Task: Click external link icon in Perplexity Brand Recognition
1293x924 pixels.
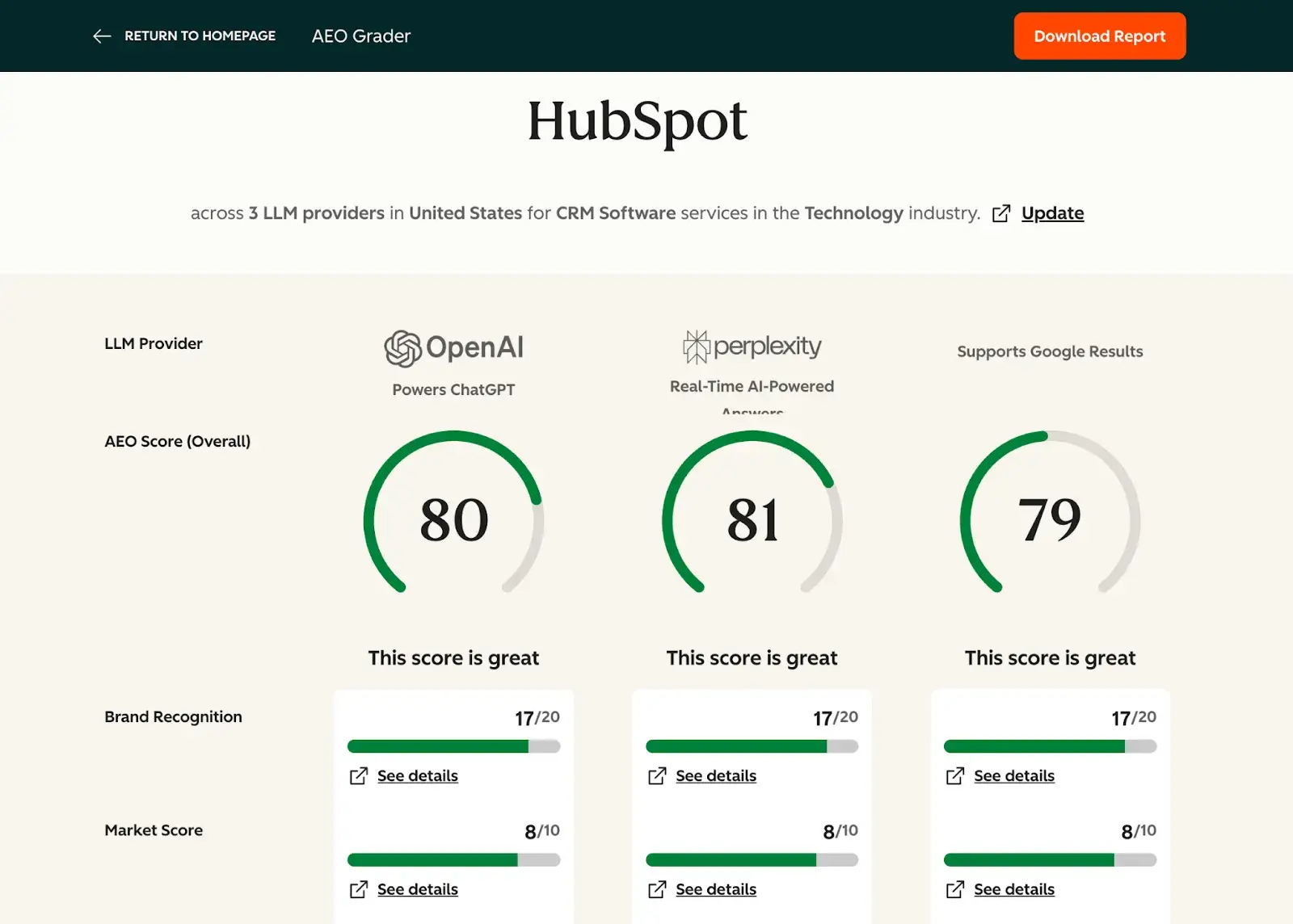Action: (657, 776)
